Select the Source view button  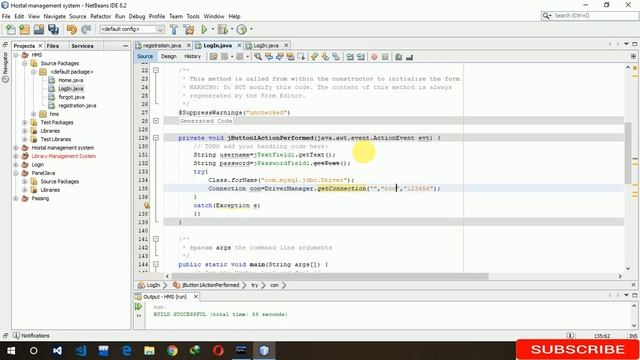point(145,56)
